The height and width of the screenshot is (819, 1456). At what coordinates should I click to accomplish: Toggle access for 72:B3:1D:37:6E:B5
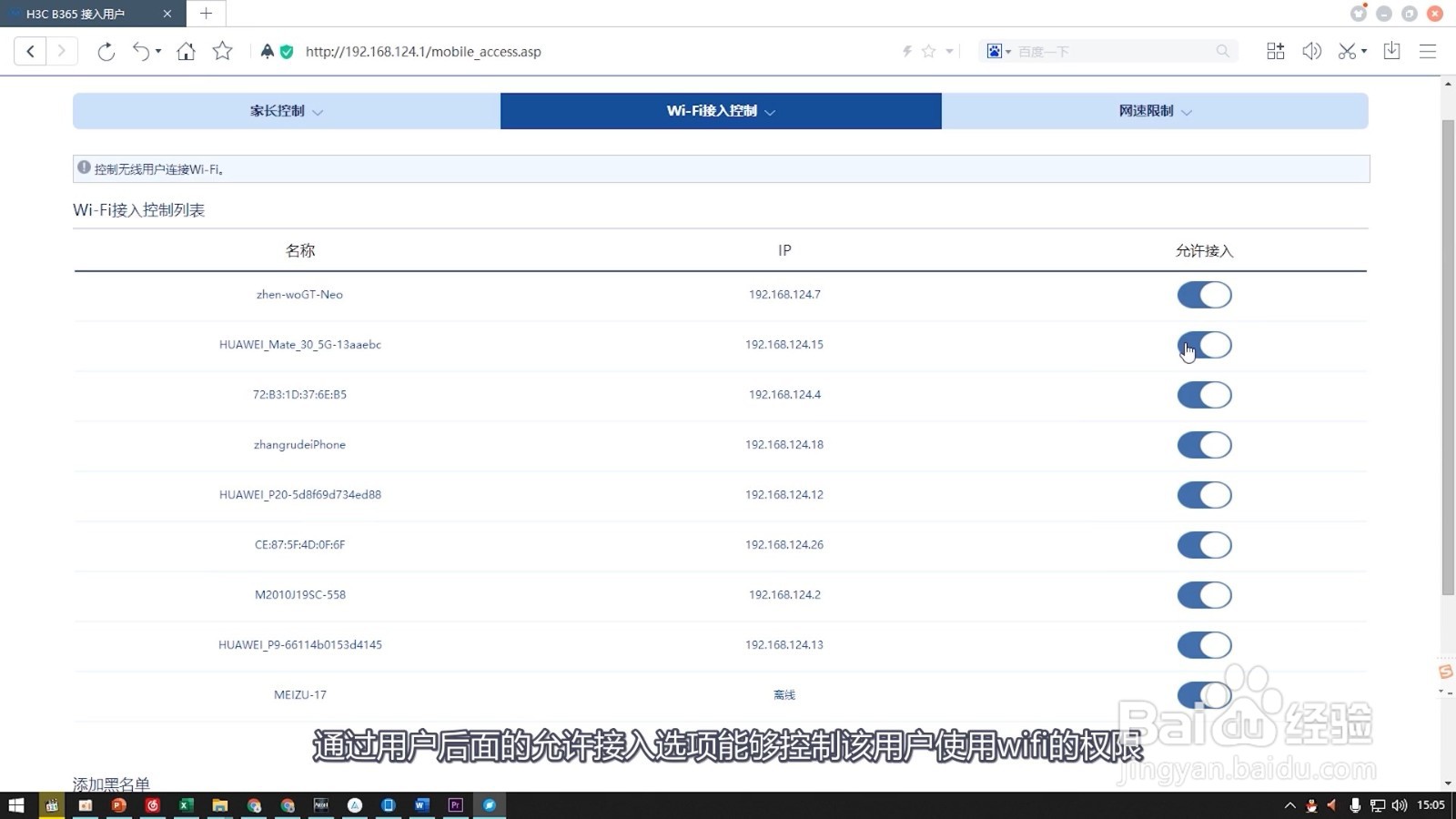[x=1204, y=395]
